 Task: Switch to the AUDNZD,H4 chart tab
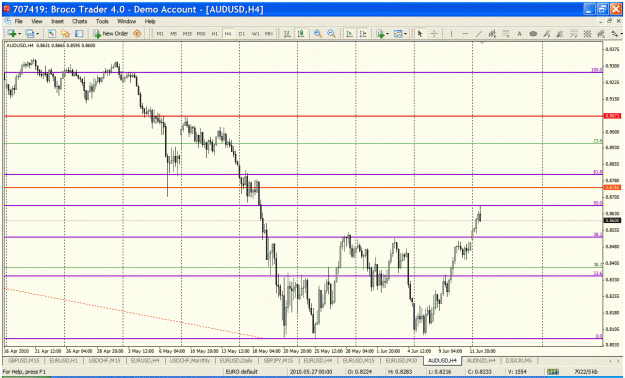(481, 360)
